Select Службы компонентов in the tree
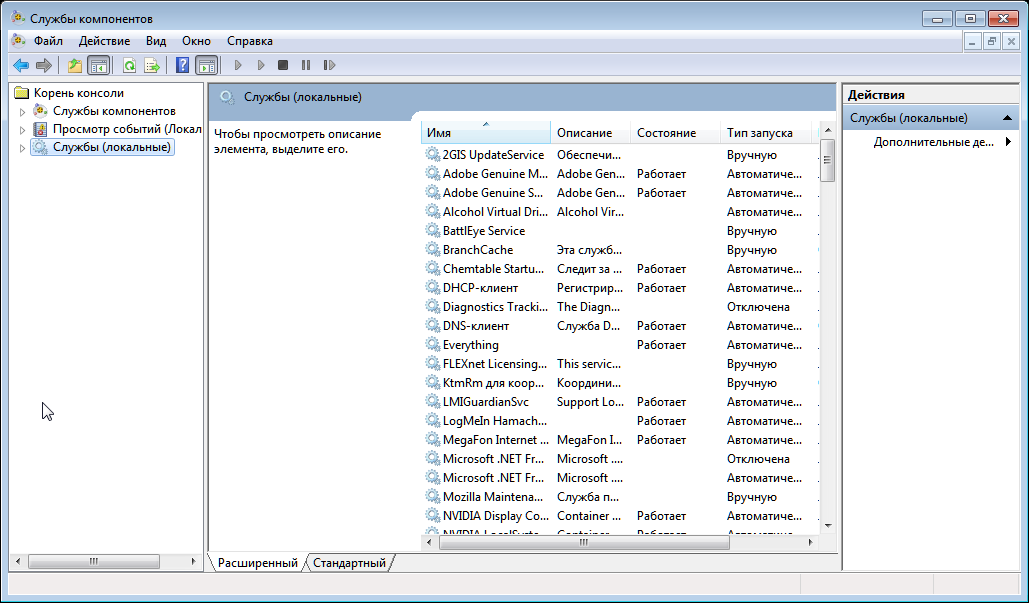This screenshot has width=1029, height=603. (x=114, y=111)
